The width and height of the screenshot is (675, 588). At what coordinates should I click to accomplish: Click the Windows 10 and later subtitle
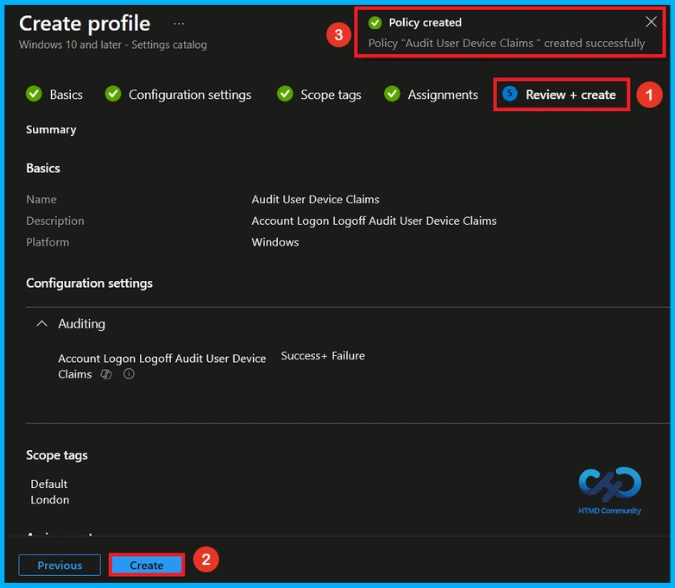click(x=113, y=45)
